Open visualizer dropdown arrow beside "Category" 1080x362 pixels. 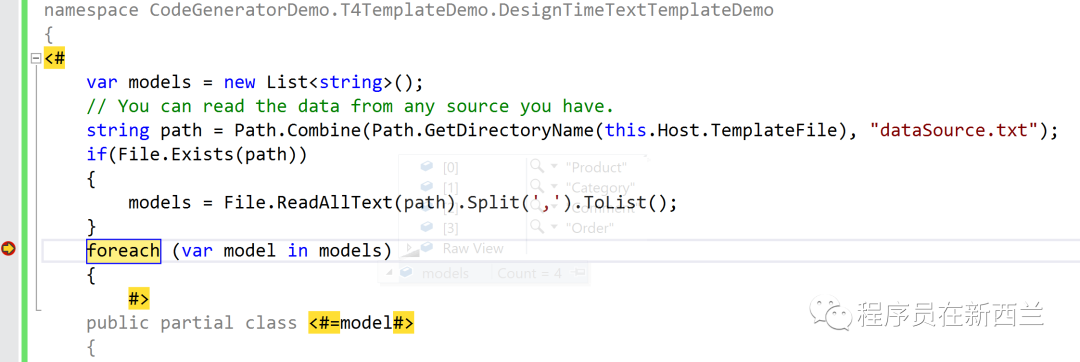[x=554, y=187]
